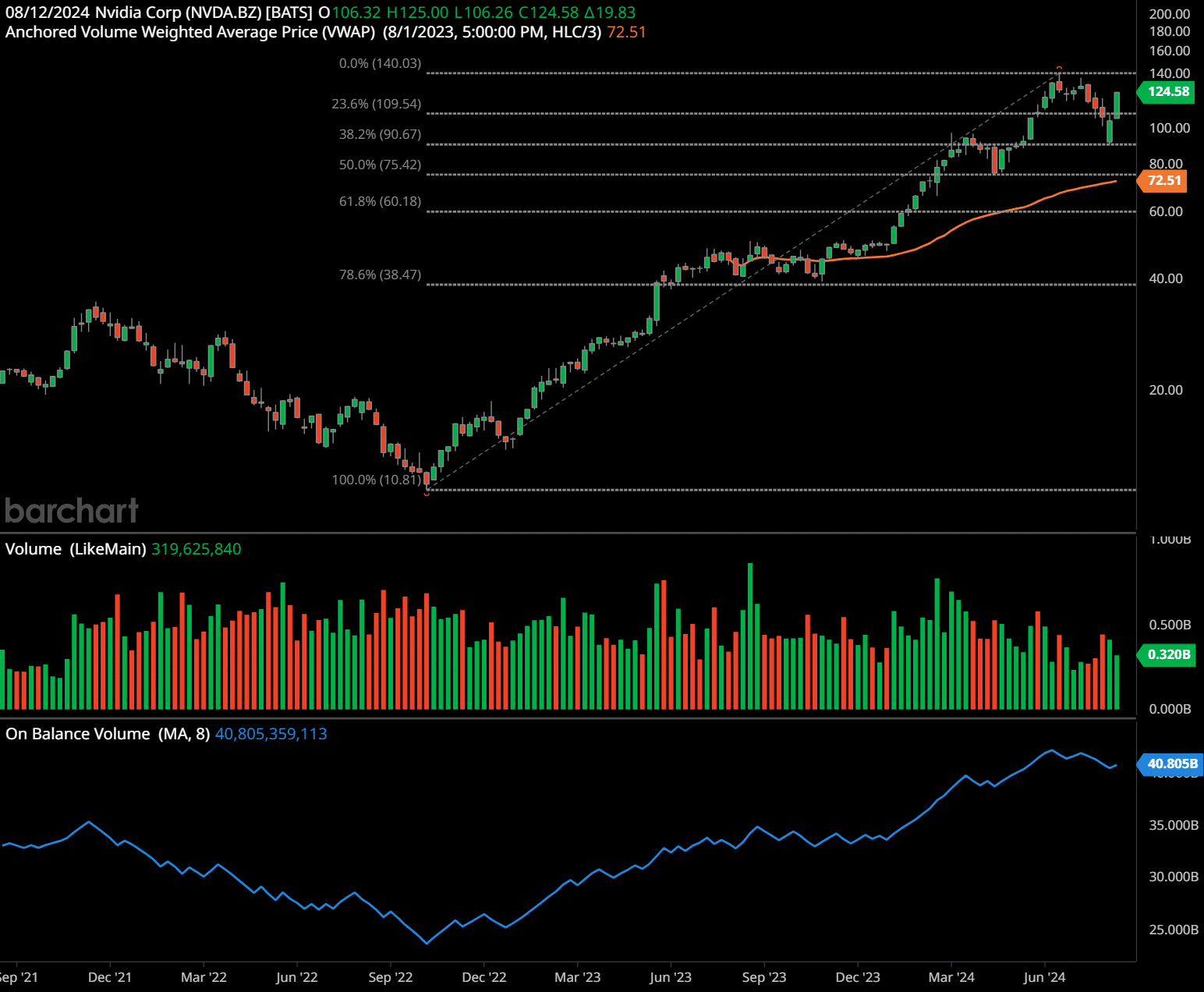Click the 30.000B OBV axis label
This screenshot has width=1204, height=992.
coord(1174,877)
